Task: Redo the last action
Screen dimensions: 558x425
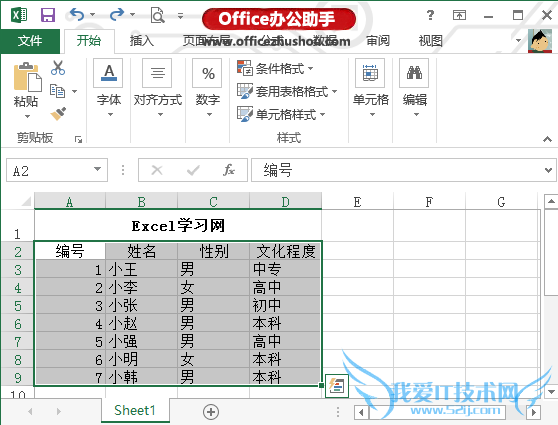Action: [x=117, y=15]
